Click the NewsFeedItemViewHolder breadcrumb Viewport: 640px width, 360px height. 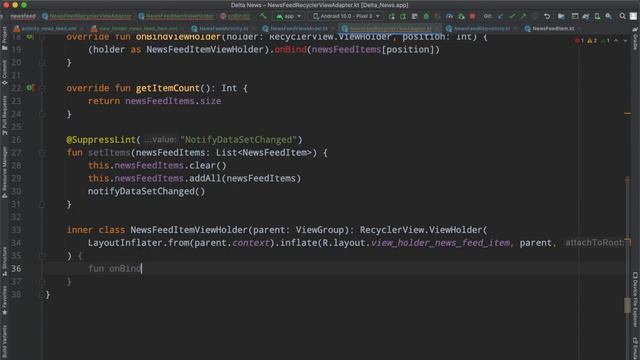[176, 16]
